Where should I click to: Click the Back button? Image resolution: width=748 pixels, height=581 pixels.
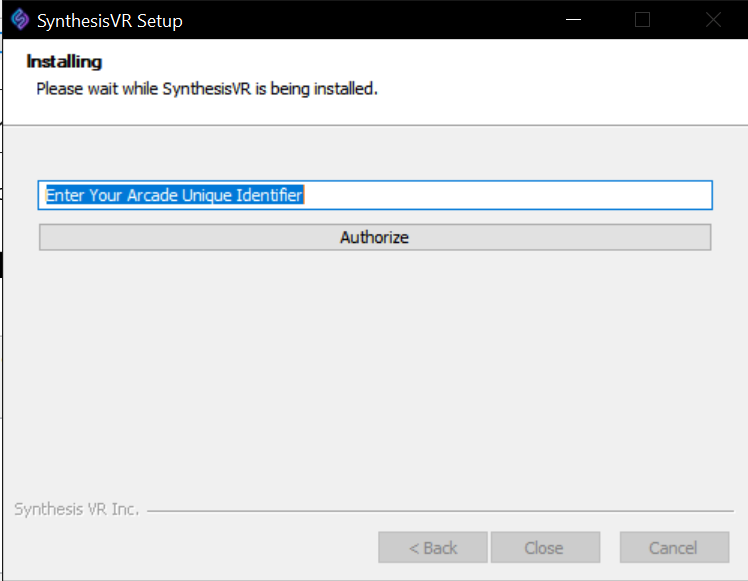(x=433, y=548)
